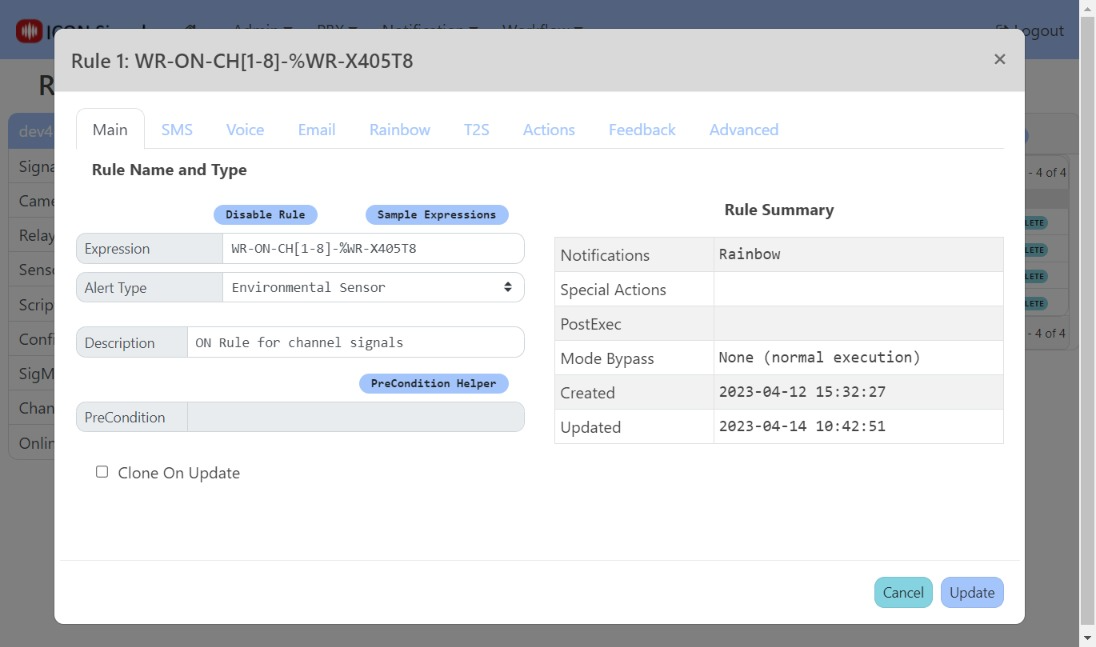
Task: Switch to the SMS tab
Action: (177, 130)
